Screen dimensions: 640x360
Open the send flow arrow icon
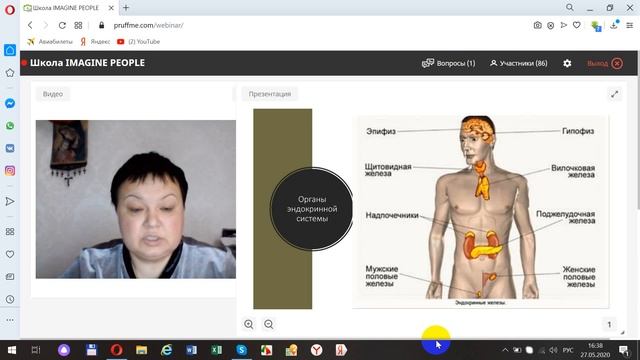[564, 25]
